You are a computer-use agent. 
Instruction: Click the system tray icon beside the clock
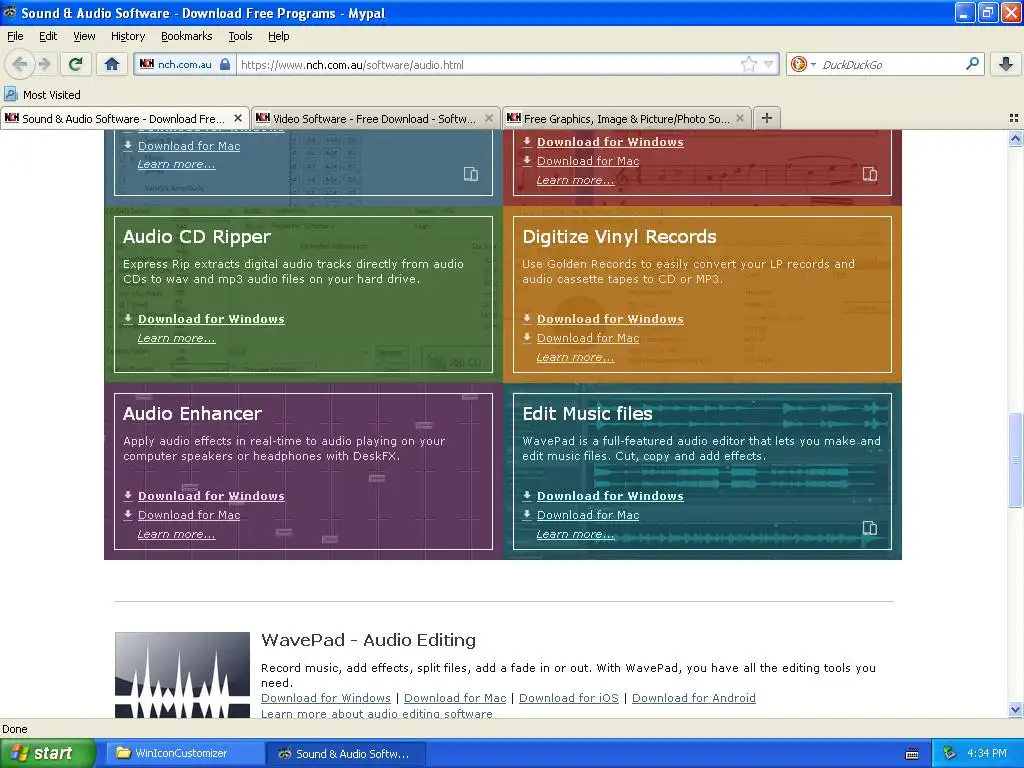click(x=949, y=753)
